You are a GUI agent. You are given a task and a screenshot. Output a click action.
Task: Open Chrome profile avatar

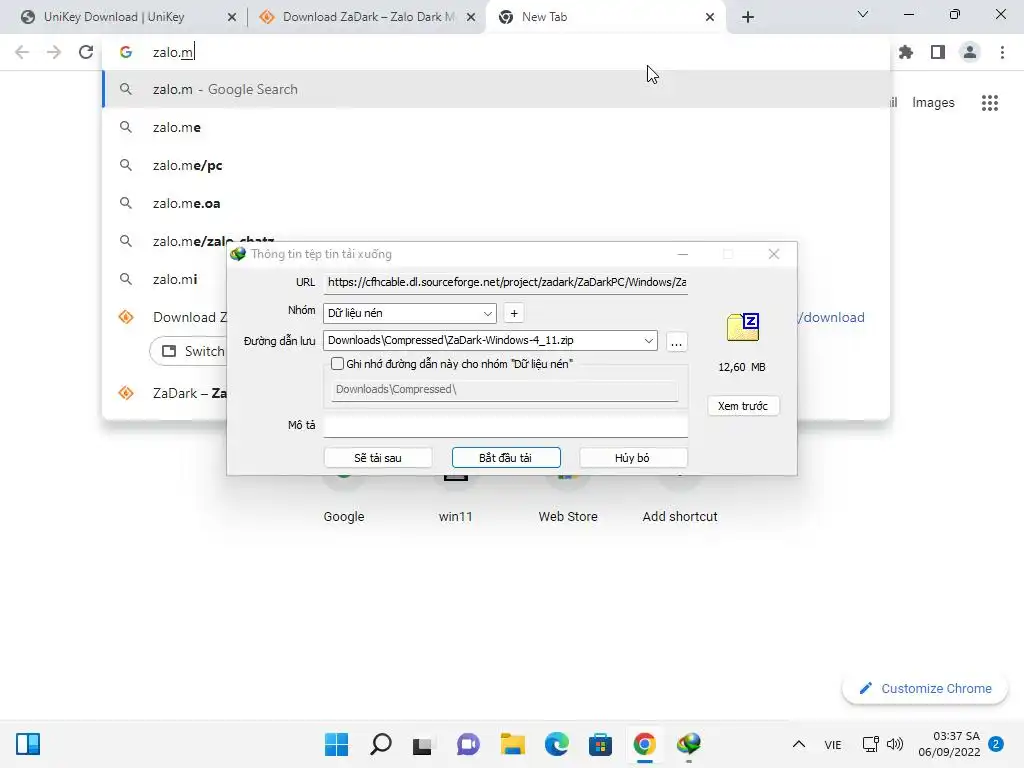pos(970,52)
